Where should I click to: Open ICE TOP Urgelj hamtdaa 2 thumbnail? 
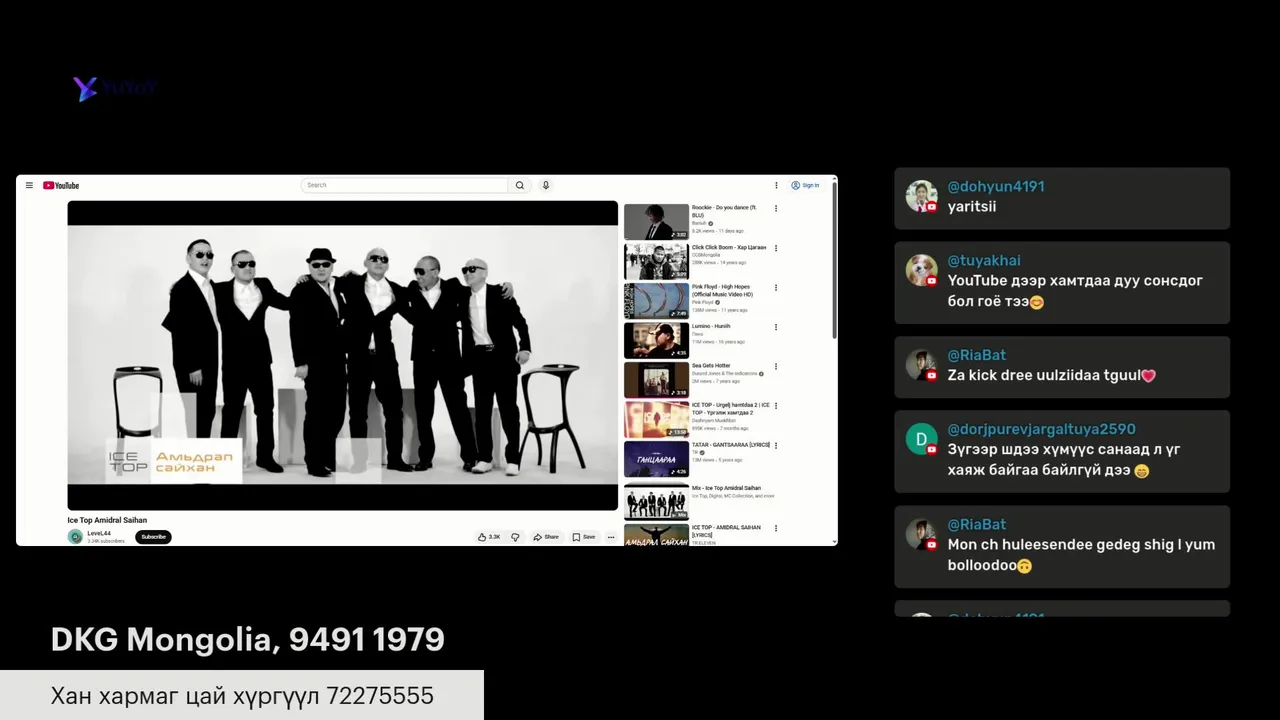point(656,419)
